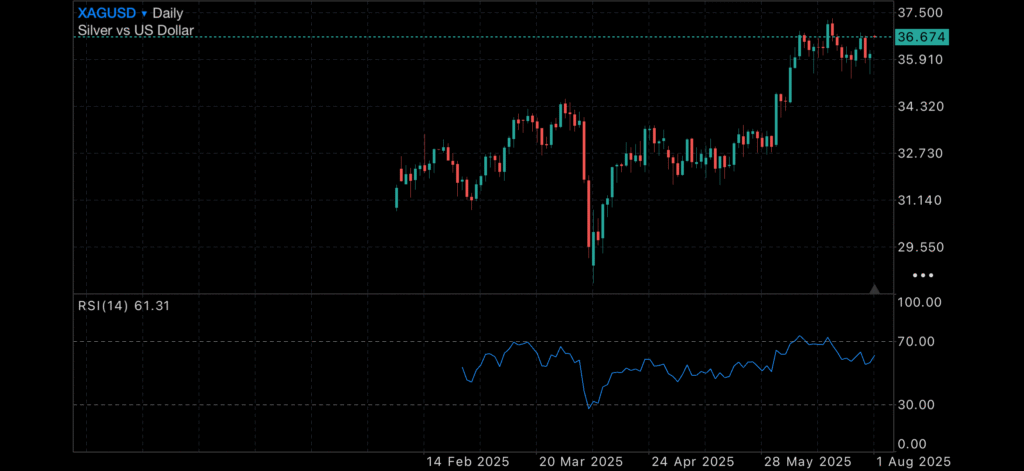Click the 20 Mar 2025 date label
Viewport: 1024px width, 471px height.
tap(581, 462)
